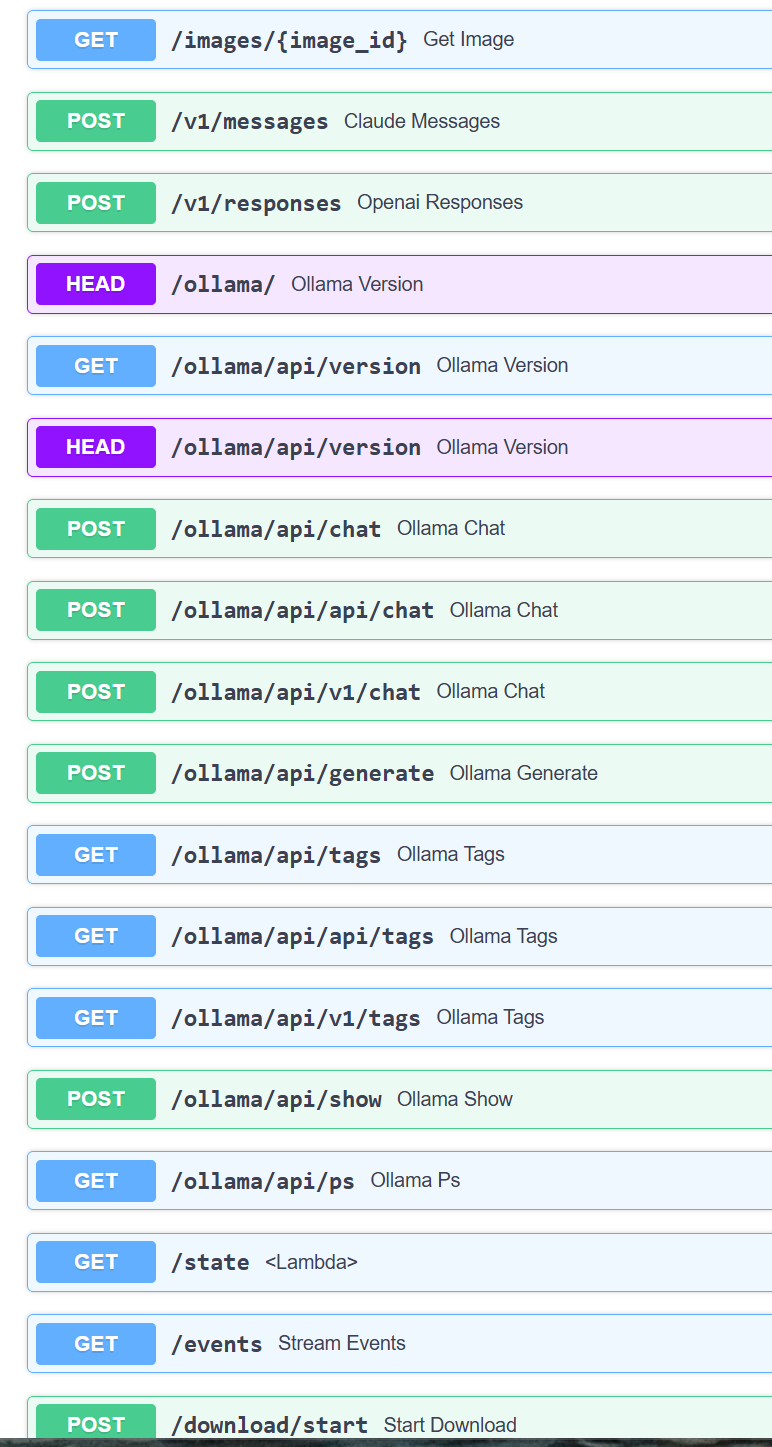Select the /events path link

click(217, 1344)
